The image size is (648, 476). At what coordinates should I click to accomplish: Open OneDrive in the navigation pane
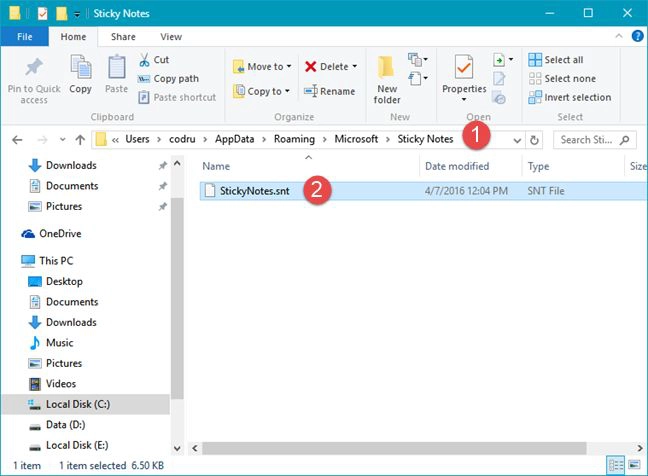coord(51,234)
